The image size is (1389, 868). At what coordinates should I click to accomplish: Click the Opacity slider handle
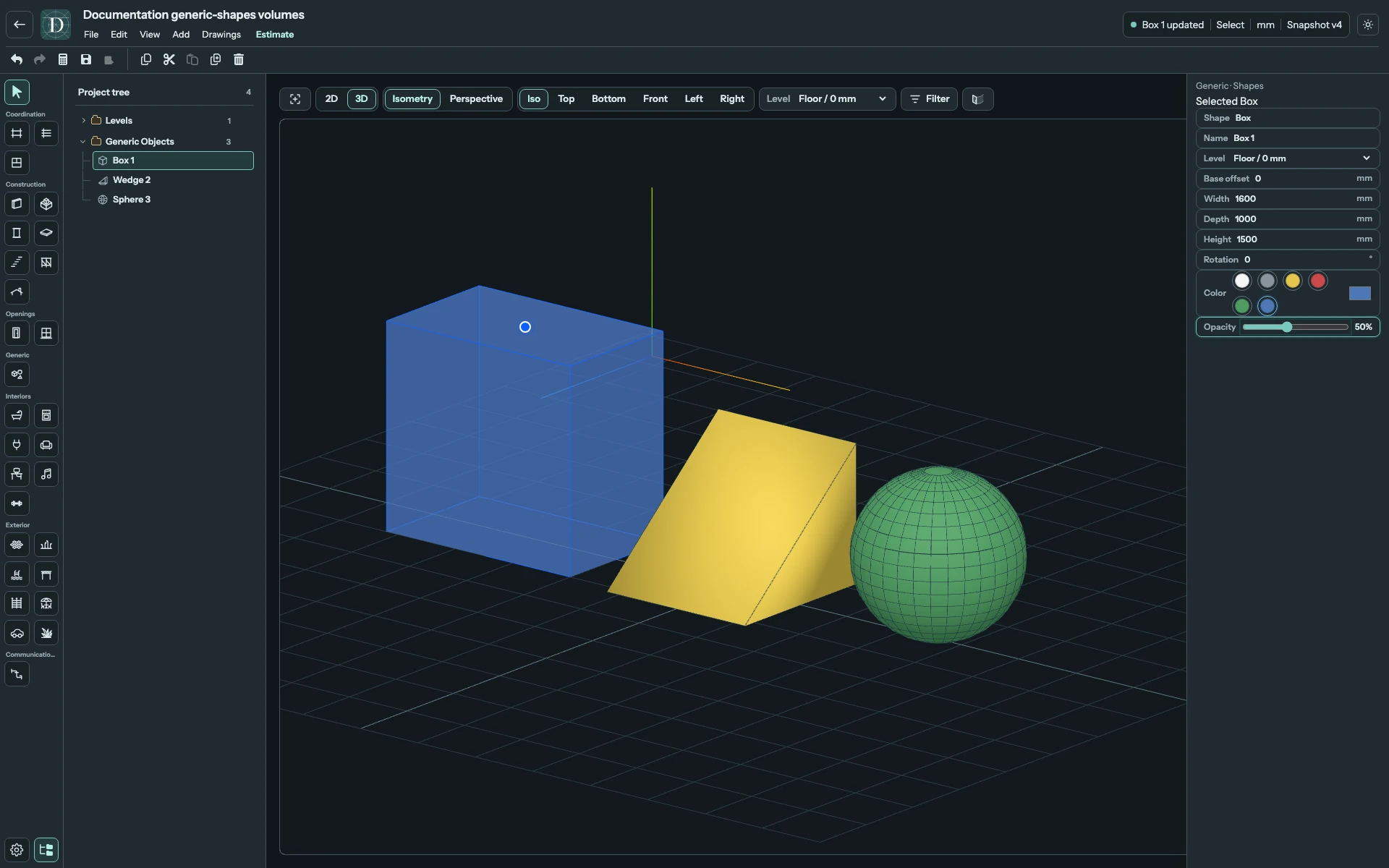point(1287,327)
